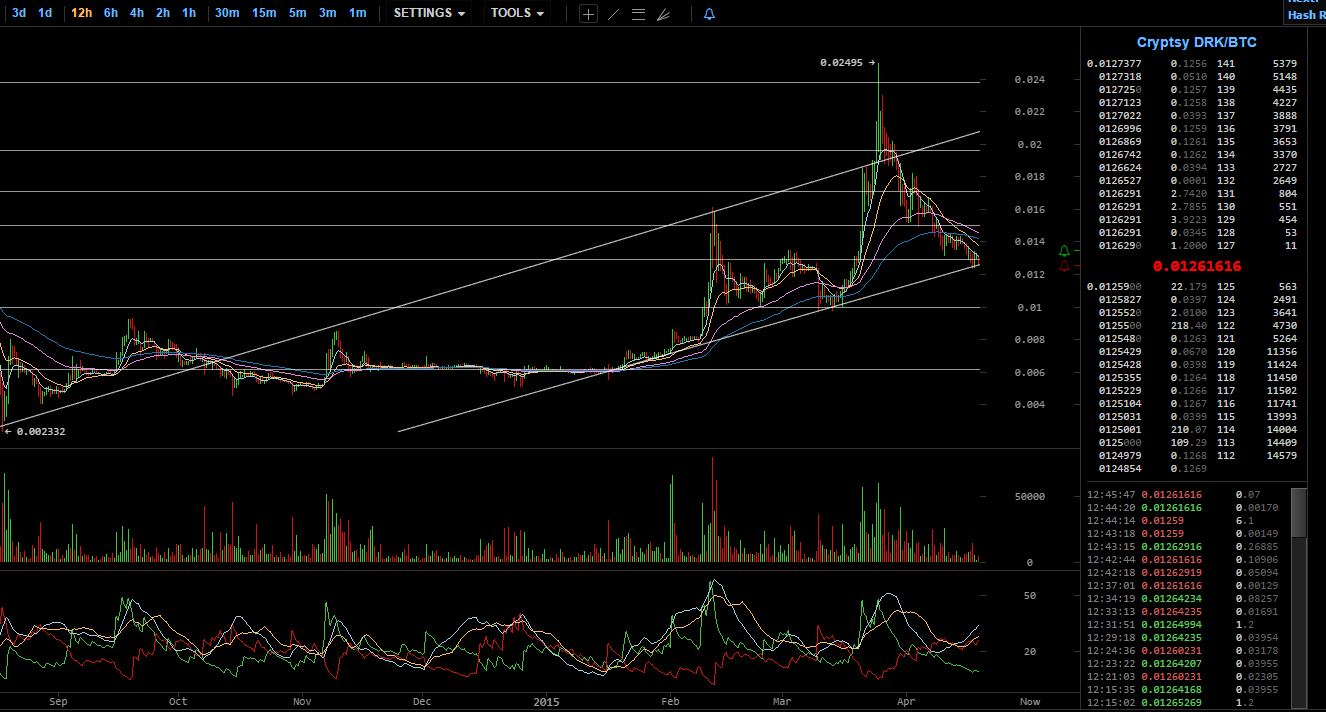Select bid order row 0125500
The height and width of the screenshot is (712, 1326).
[1192, 326]
